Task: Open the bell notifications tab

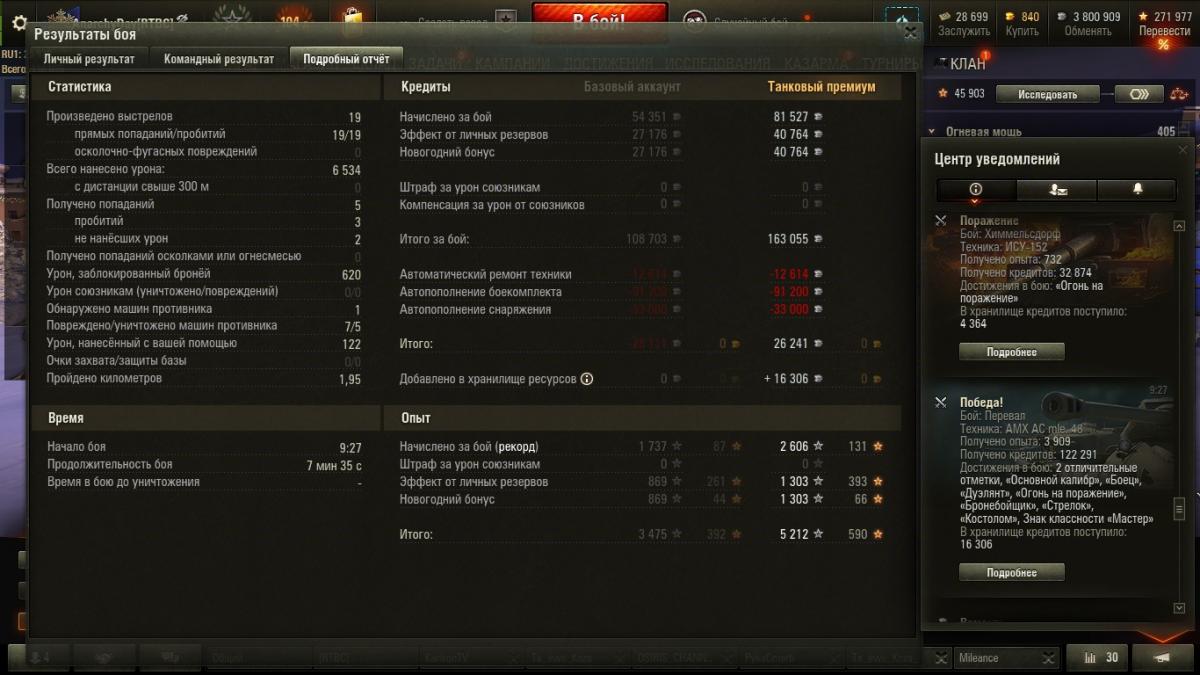Action: 1137,189
